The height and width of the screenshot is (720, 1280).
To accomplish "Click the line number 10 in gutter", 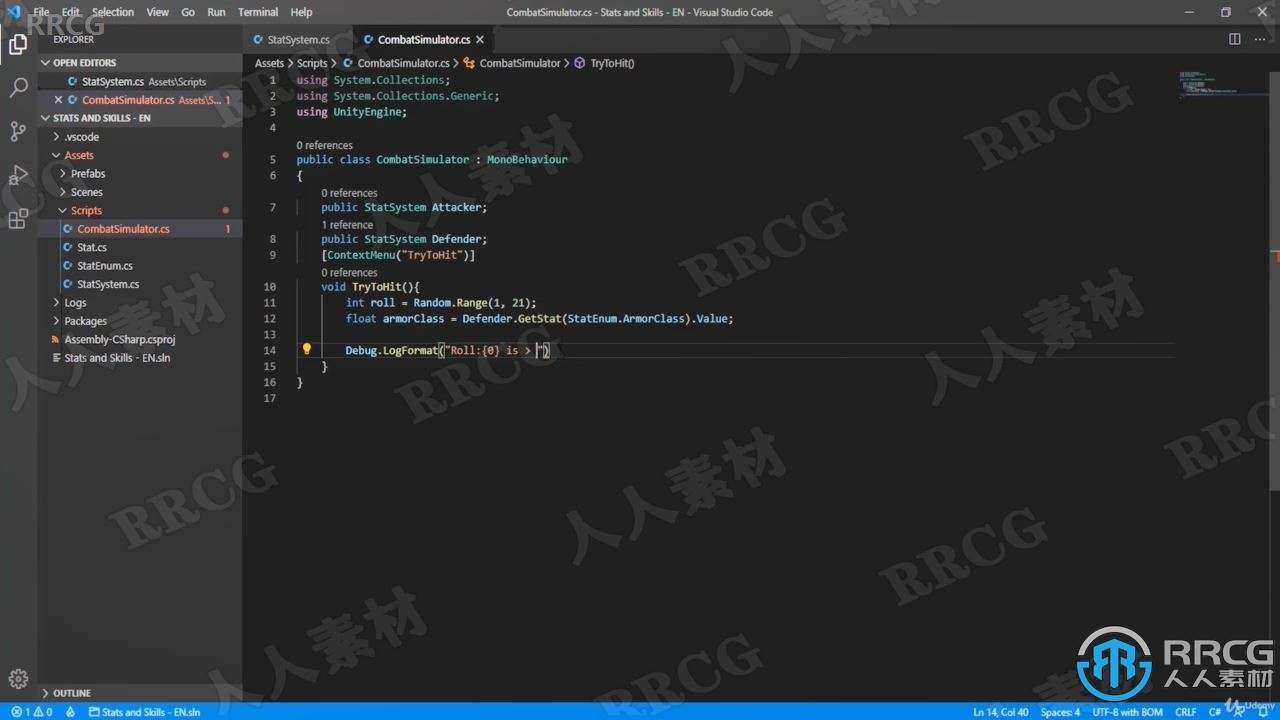I will pyautogui.click(x=270, y=287).
